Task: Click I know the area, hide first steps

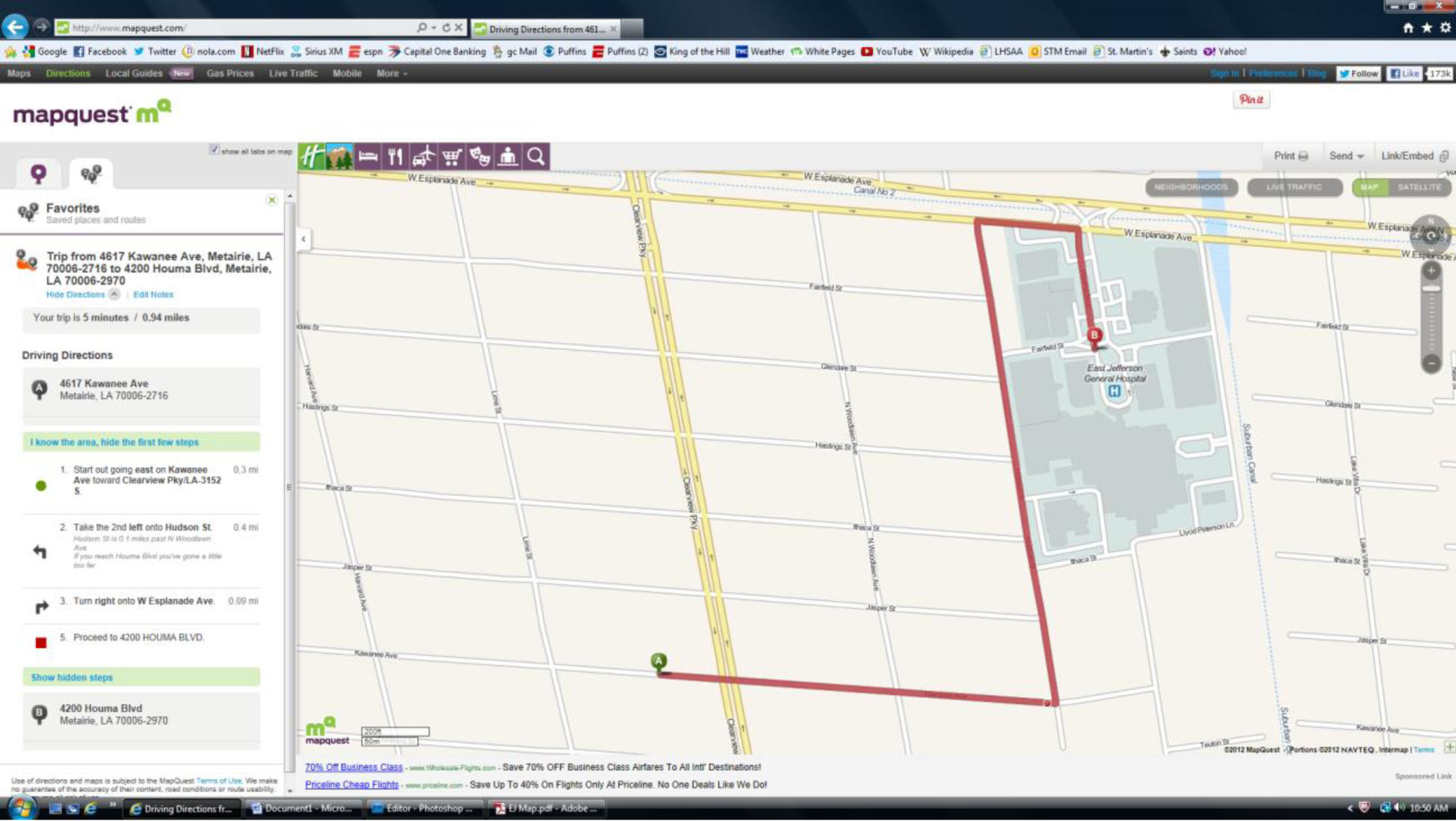Action: pos(141,442)
